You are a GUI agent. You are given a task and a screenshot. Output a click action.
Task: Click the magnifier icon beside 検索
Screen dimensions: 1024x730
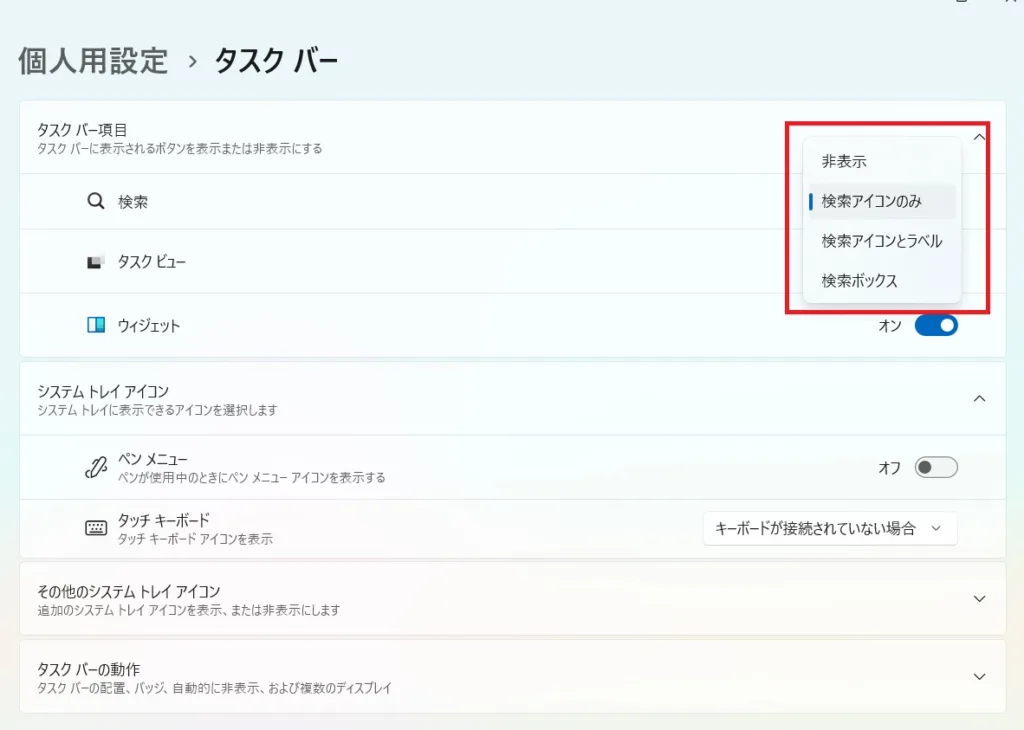pyautogui.click(x=96, y=201)
